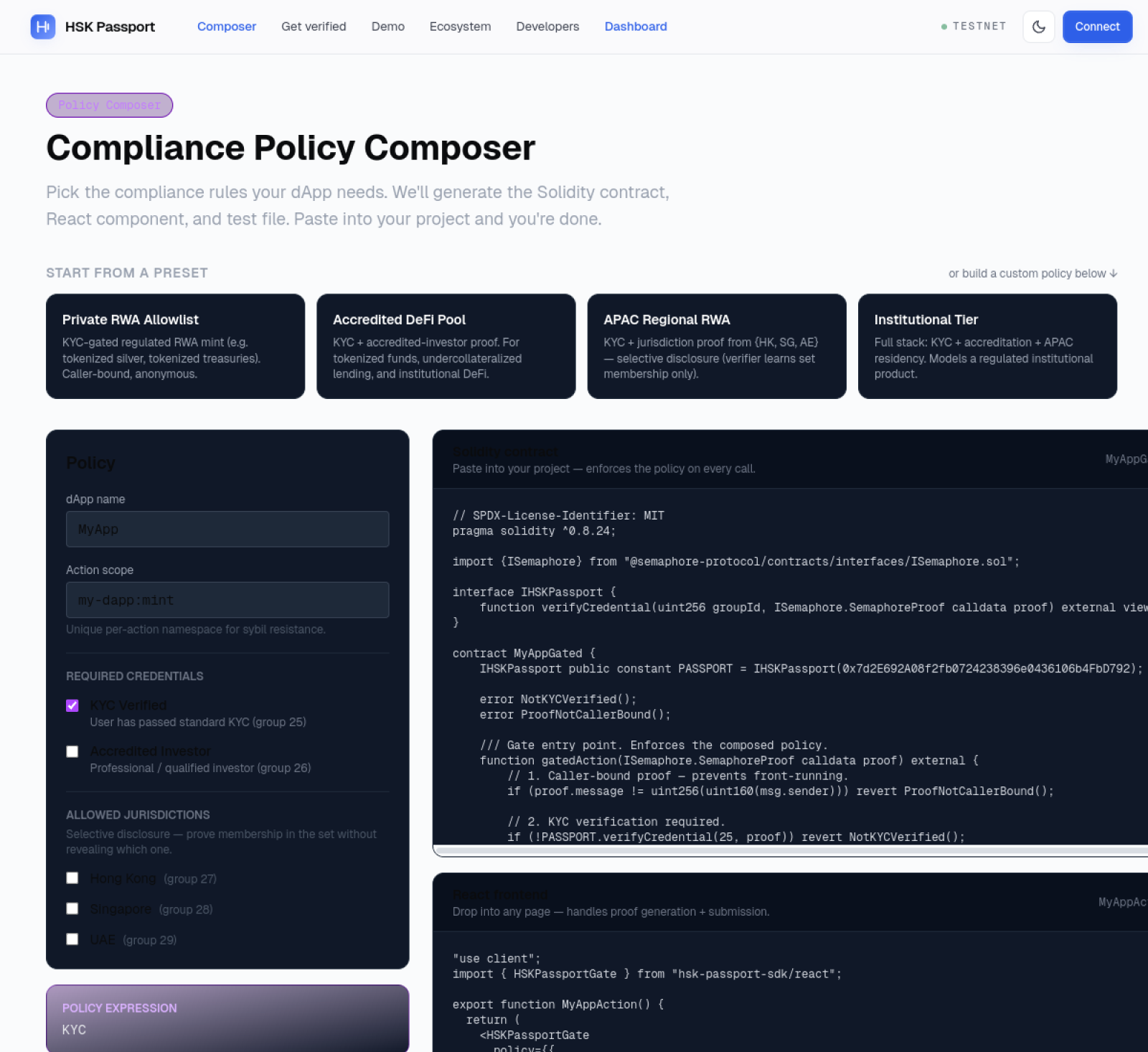Open the Ecosystem nav item

click(461, 27)
